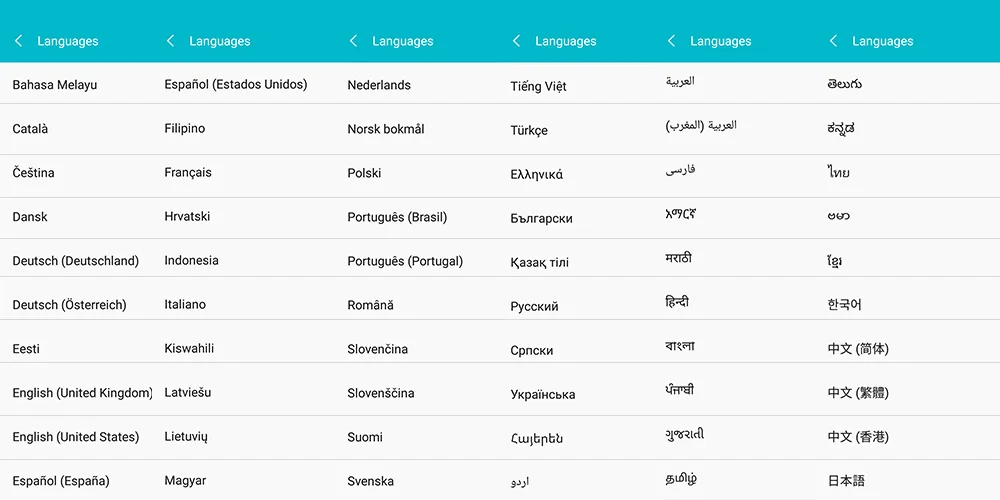Select 日本語 language option
This screenshot has width=1000, height=500.
pyautogui.click(x=846, y=481)
